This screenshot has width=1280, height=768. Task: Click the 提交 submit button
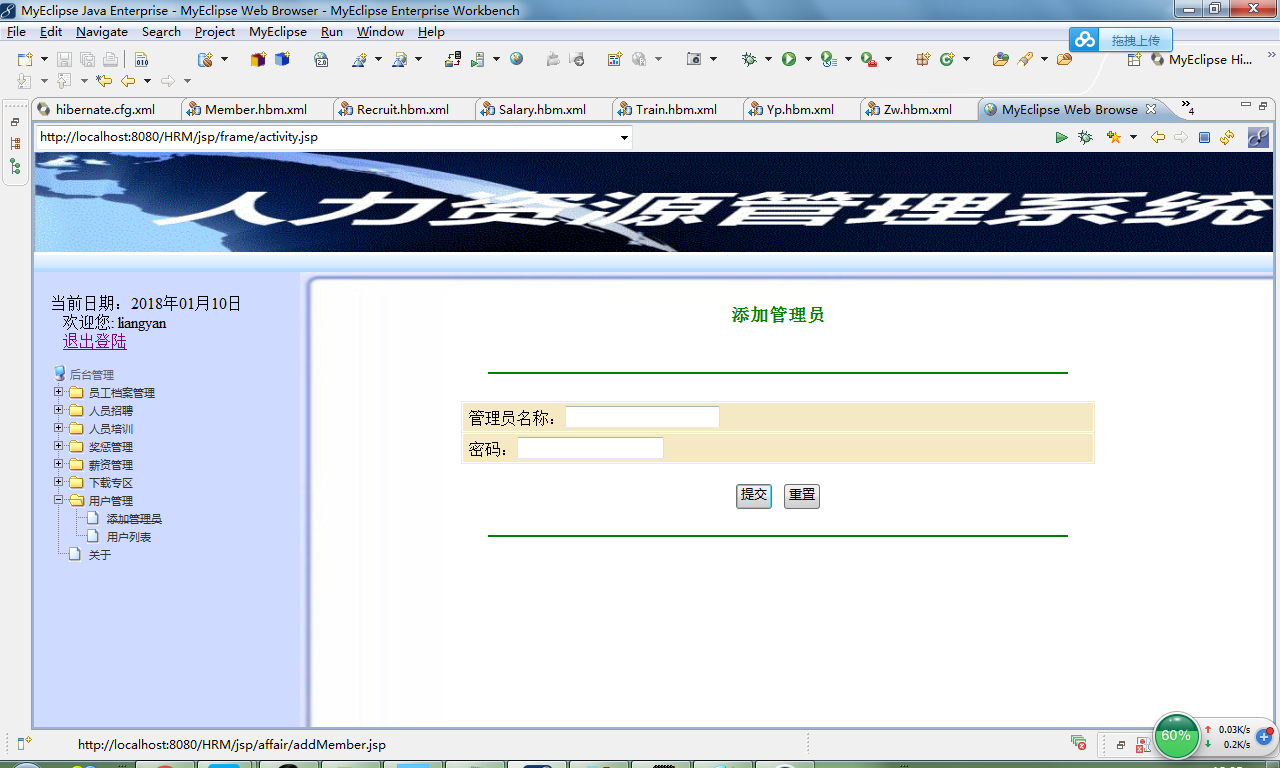tap(753, 496)
